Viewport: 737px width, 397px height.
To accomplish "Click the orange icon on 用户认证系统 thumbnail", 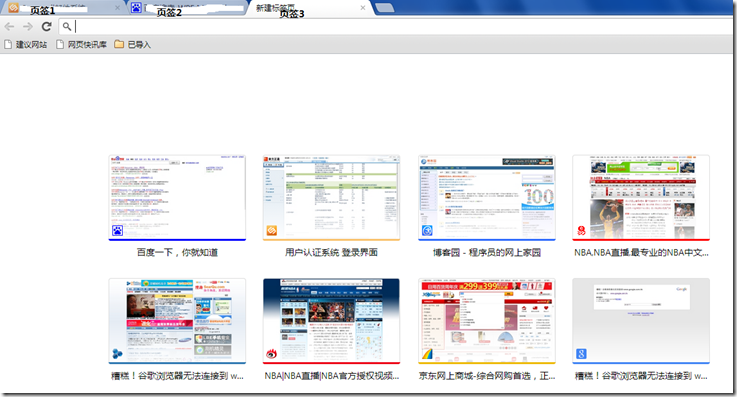I will coord(272,230).
